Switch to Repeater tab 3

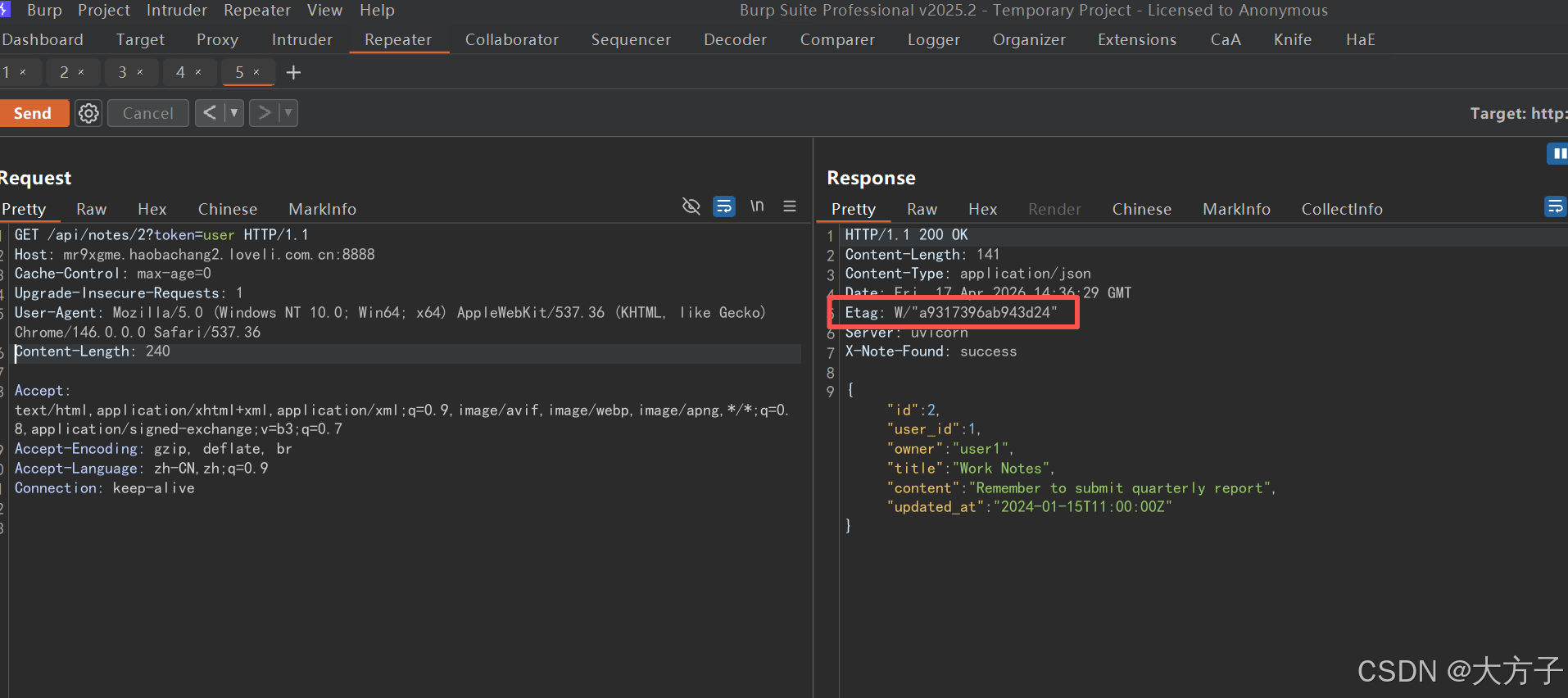click(x=122, y=72)
